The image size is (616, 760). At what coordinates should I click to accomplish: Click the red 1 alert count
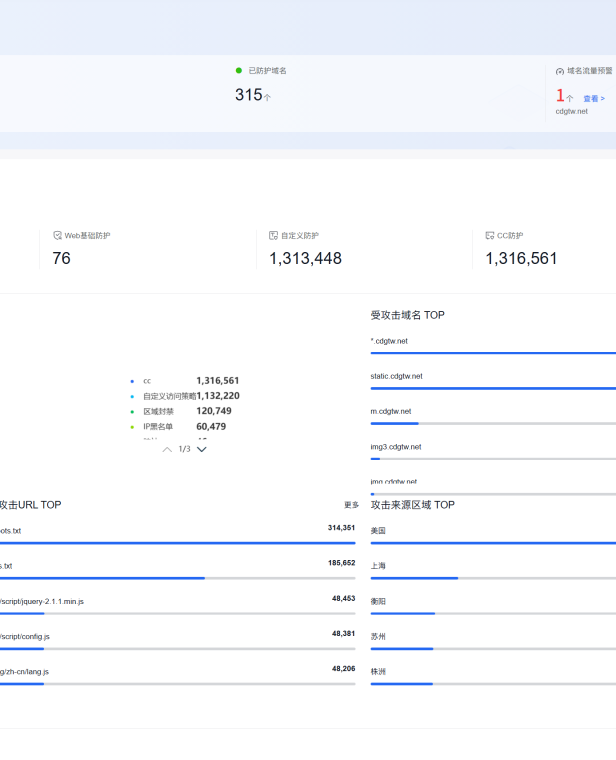(x=560, y=95)
